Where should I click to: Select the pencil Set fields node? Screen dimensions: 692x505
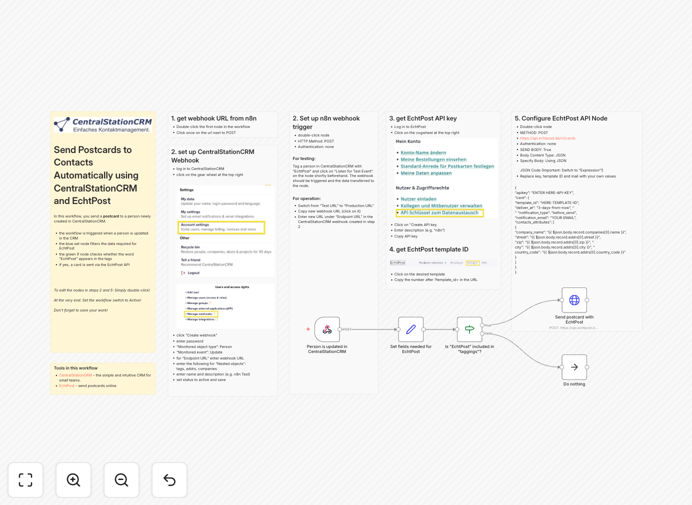click(x=411, y=329)
